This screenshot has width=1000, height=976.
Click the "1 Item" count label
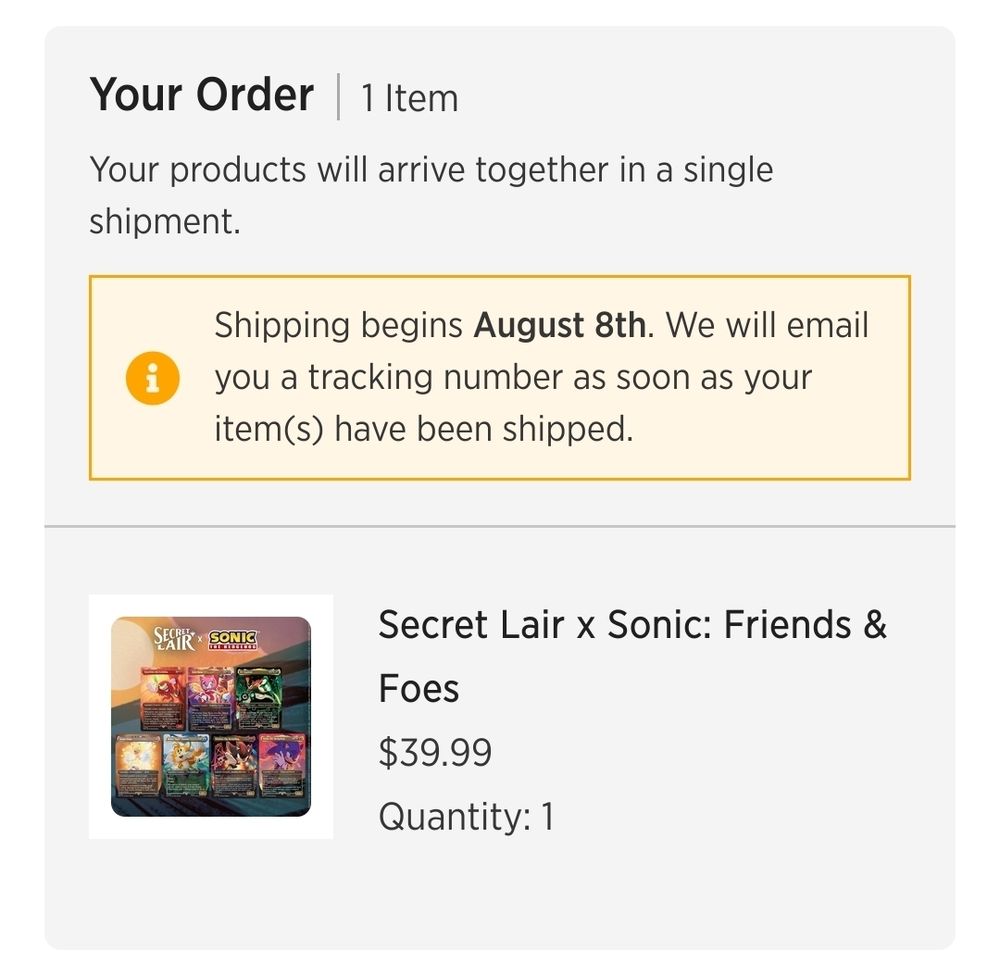click(x=409, y=98)
